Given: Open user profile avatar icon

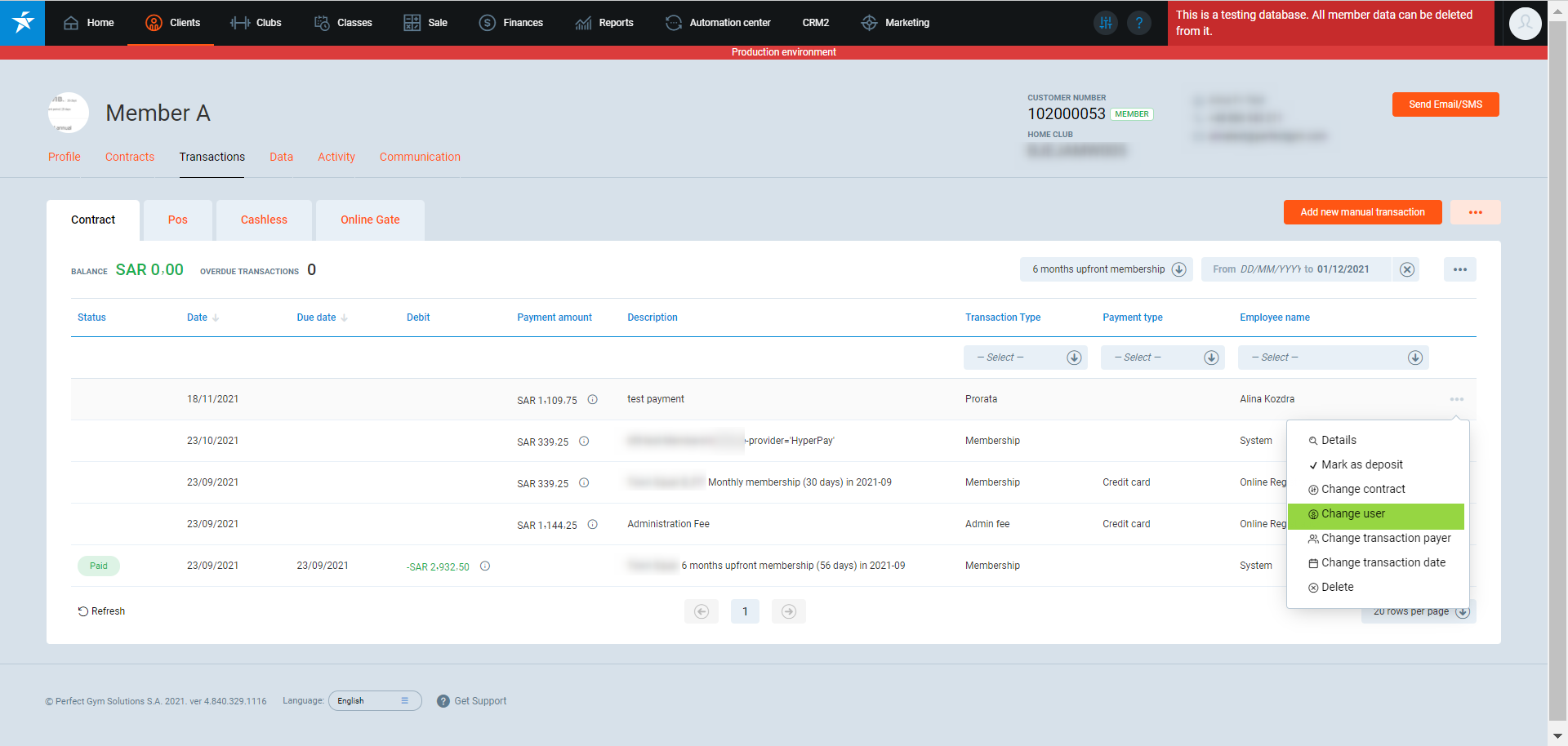Looking at the screenshot, I should click(x=1525, y=23).
